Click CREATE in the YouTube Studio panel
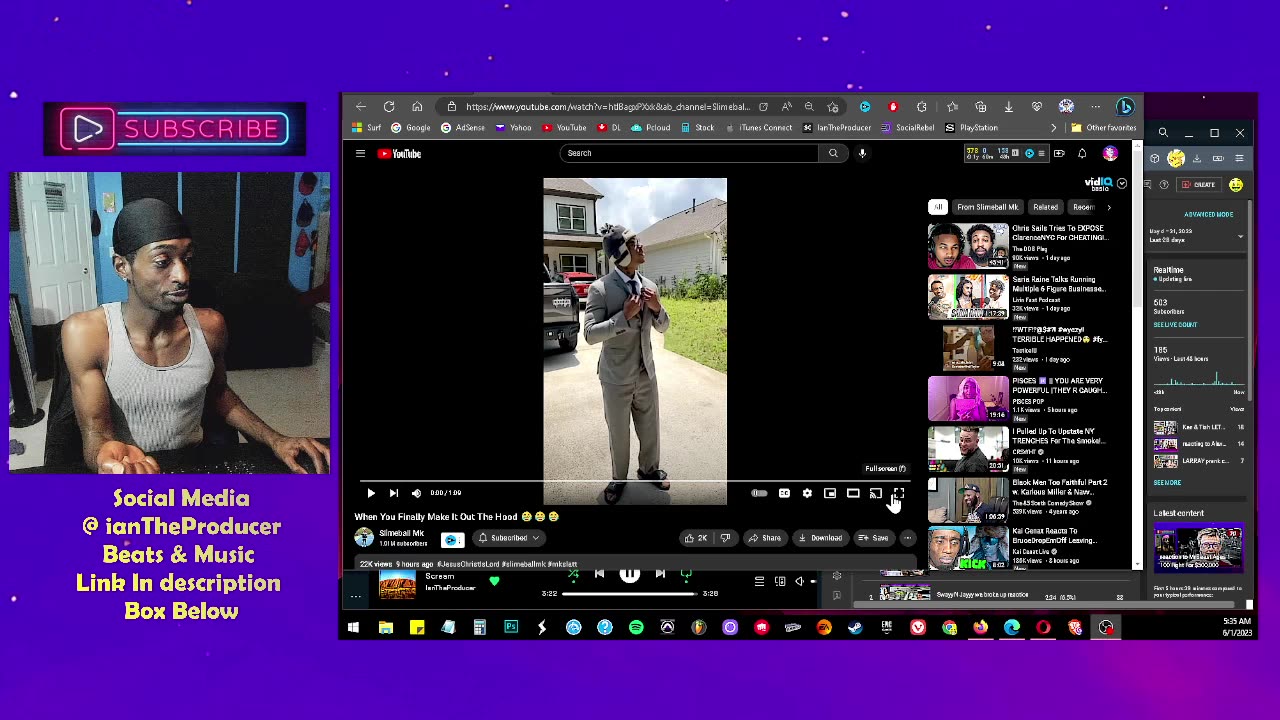1280x720 pixels. point(1197,185)
